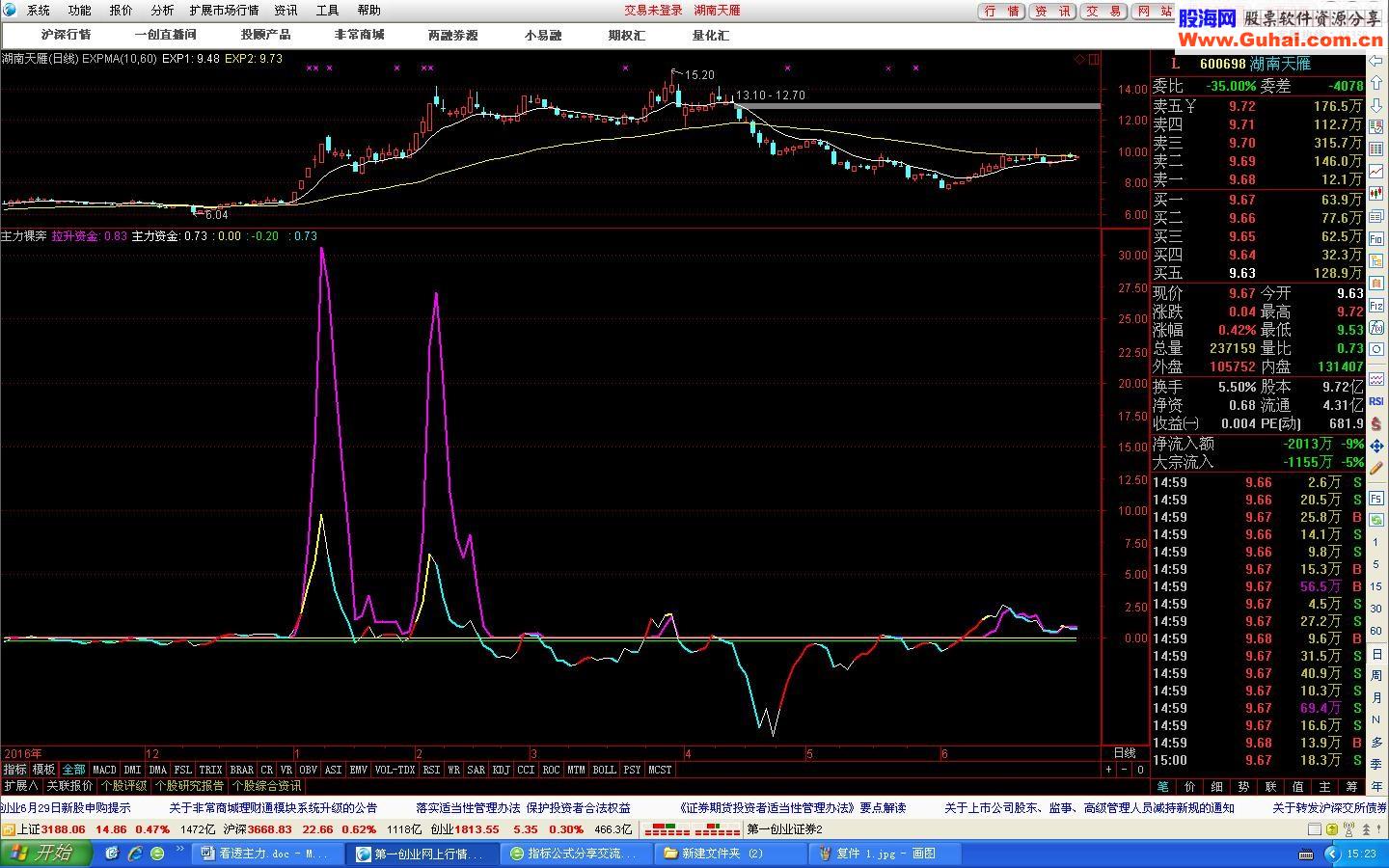Expand the 扩展∧ panel
Image resolution: width=1389 pixels, height=868 pixels.
point(20,786)
